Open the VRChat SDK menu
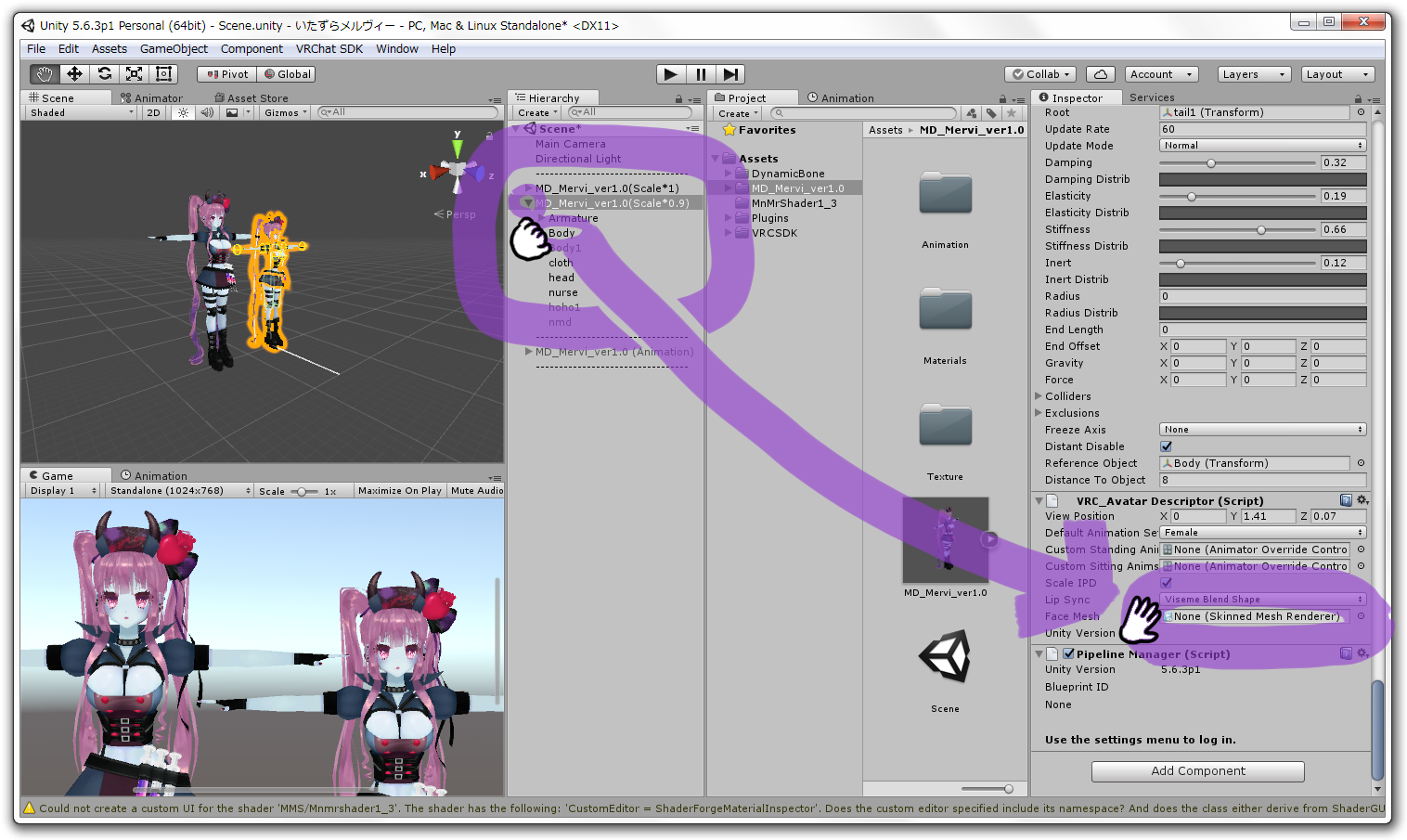This screenshot has height=840, width=1407. tap(329, 48)
